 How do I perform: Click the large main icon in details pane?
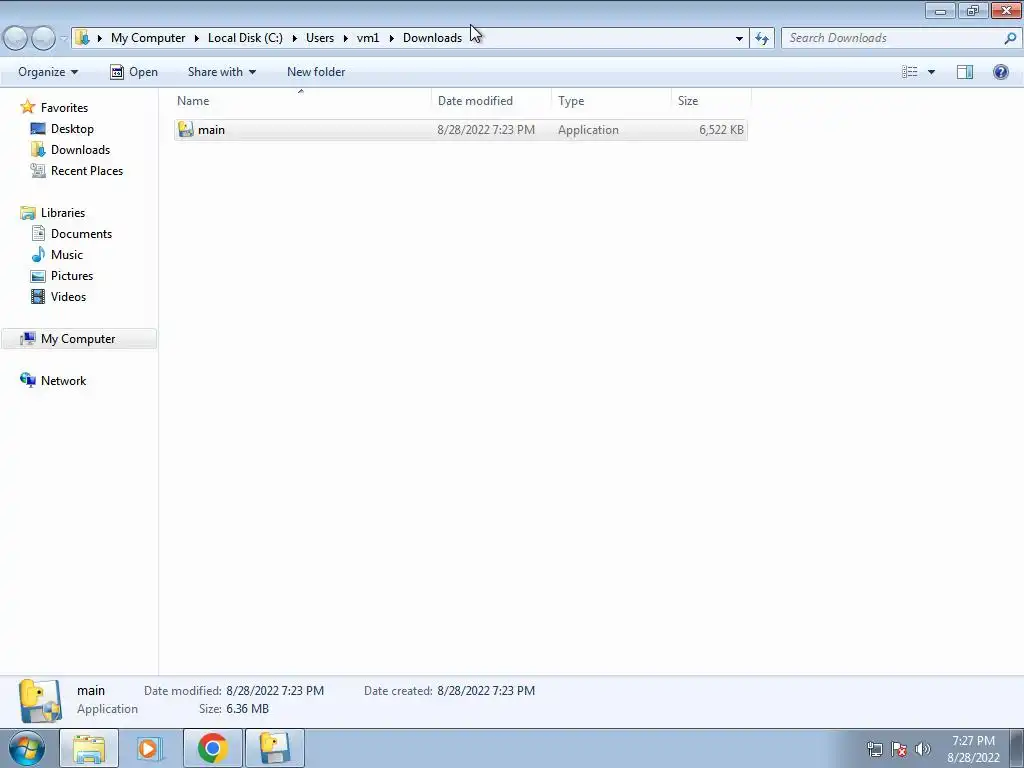(40, 701)
